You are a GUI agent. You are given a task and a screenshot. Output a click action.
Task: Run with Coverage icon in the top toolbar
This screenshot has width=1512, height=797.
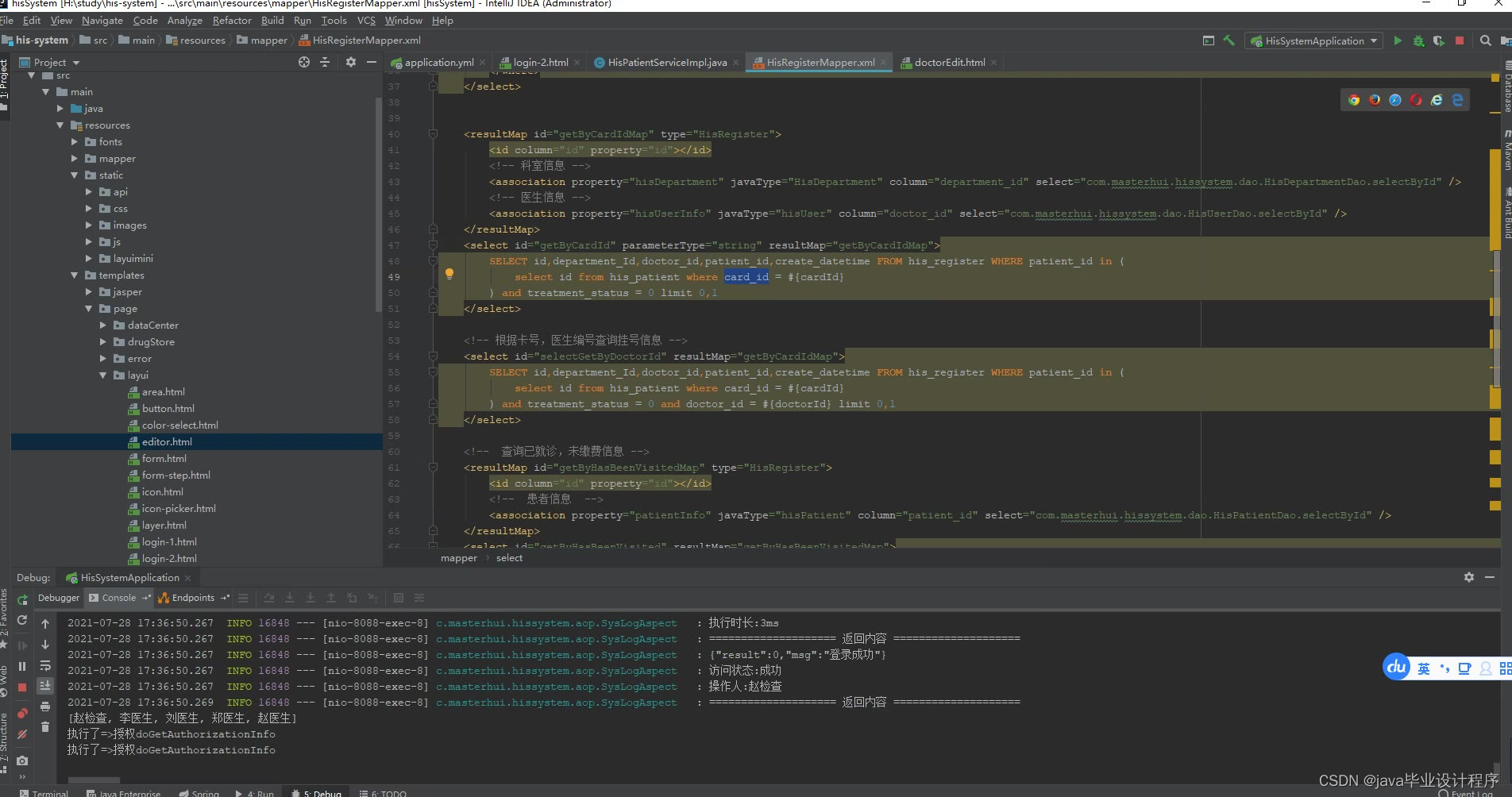[1439, 40]
